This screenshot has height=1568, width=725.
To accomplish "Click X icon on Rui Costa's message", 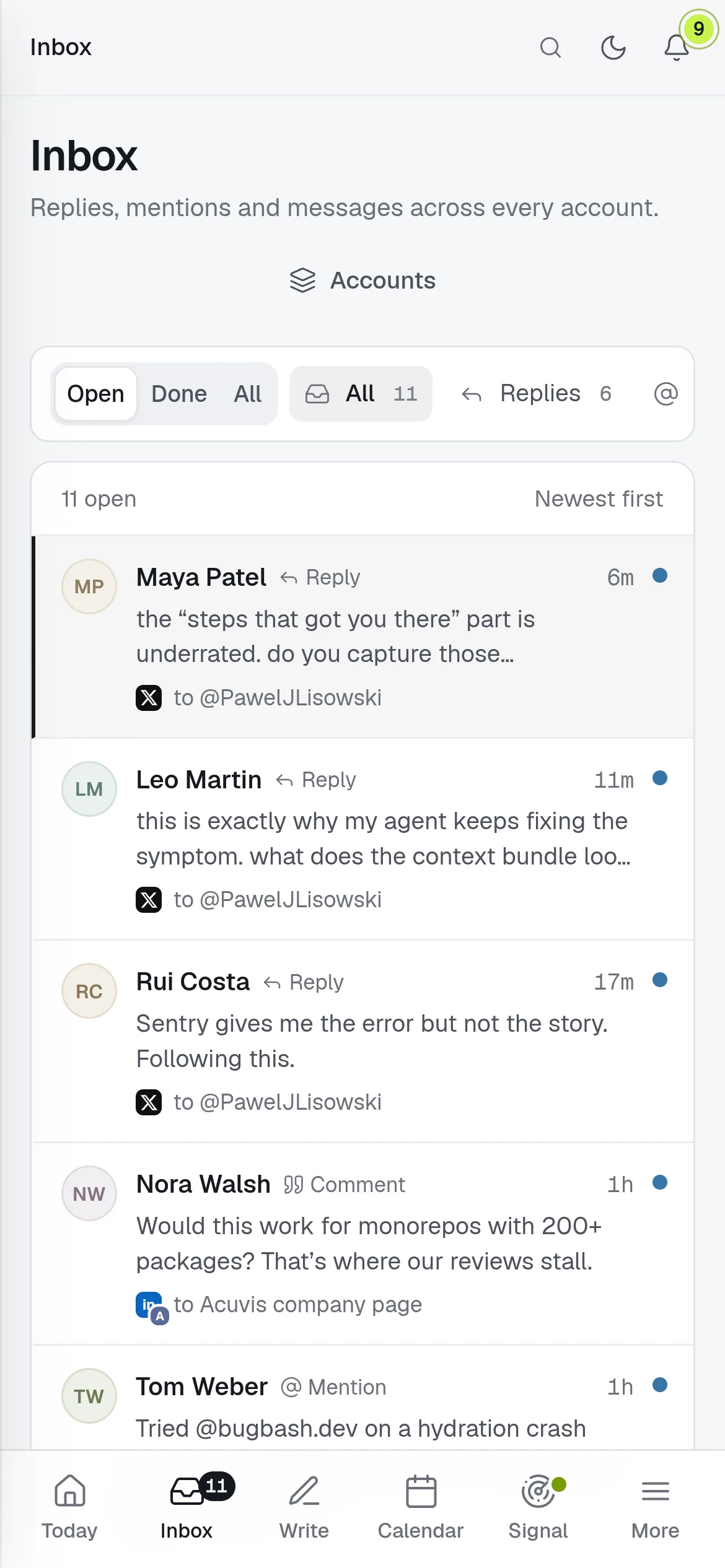I will (x=149, y=1102).
